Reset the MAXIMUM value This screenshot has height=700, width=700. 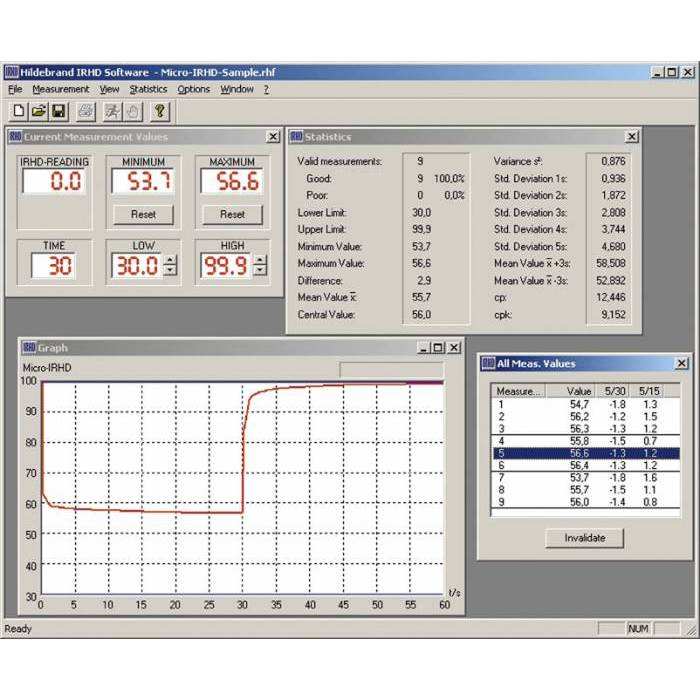[233, 214]
